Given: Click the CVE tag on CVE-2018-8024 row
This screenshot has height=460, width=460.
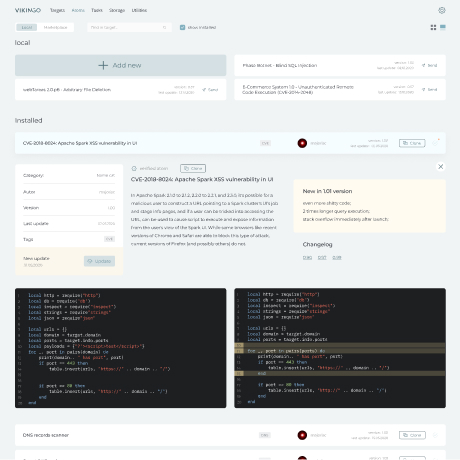Looking at the screenshot, I should click(x=265, y=143).
